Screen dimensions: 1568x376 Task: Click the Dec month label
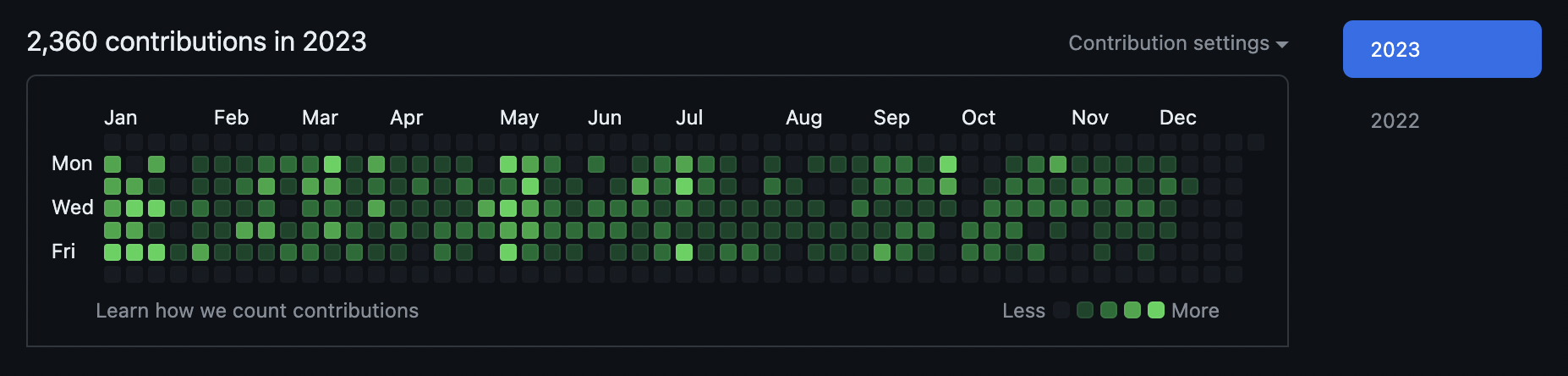pyautogui.click(x=1178, y=118)
